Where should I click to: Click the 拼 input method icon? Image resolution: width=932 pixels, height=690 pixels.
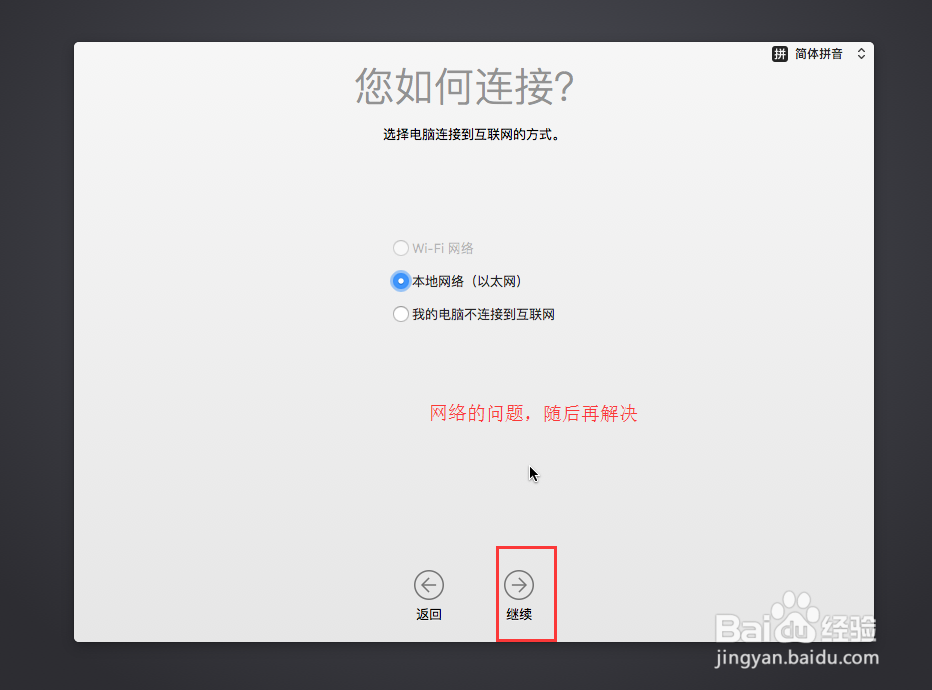point(779,53)
